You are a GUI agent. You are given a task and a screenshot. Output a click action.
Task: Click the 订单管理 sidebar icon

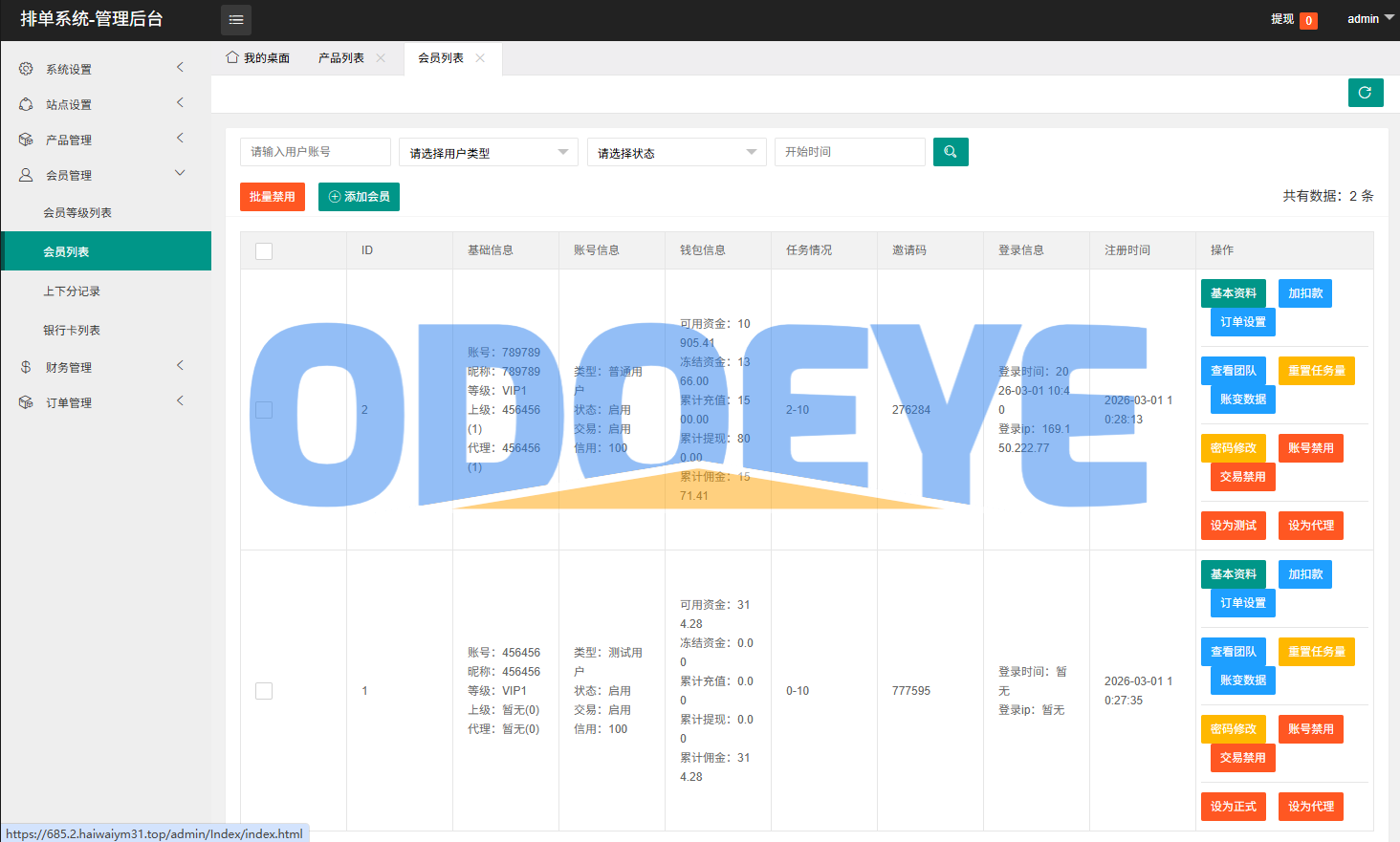coord(26,401)
